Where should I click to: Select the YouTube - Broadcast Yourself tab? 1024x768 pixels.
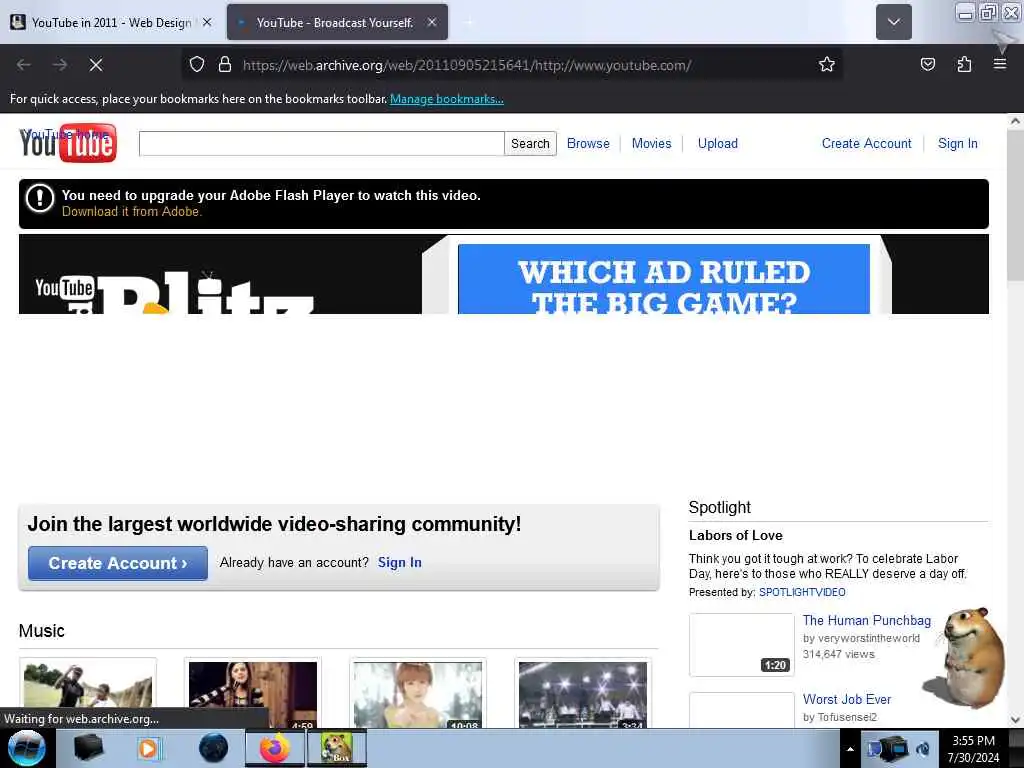337,22
